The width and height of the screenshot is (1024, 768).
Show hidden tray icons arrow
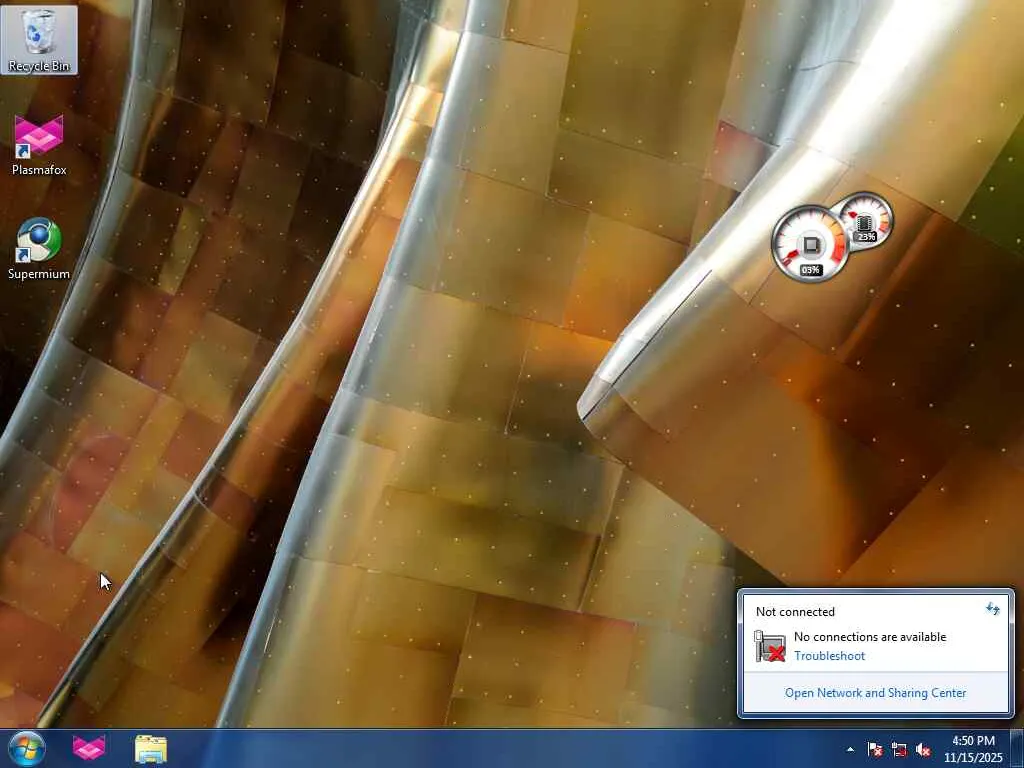(850, 750)
